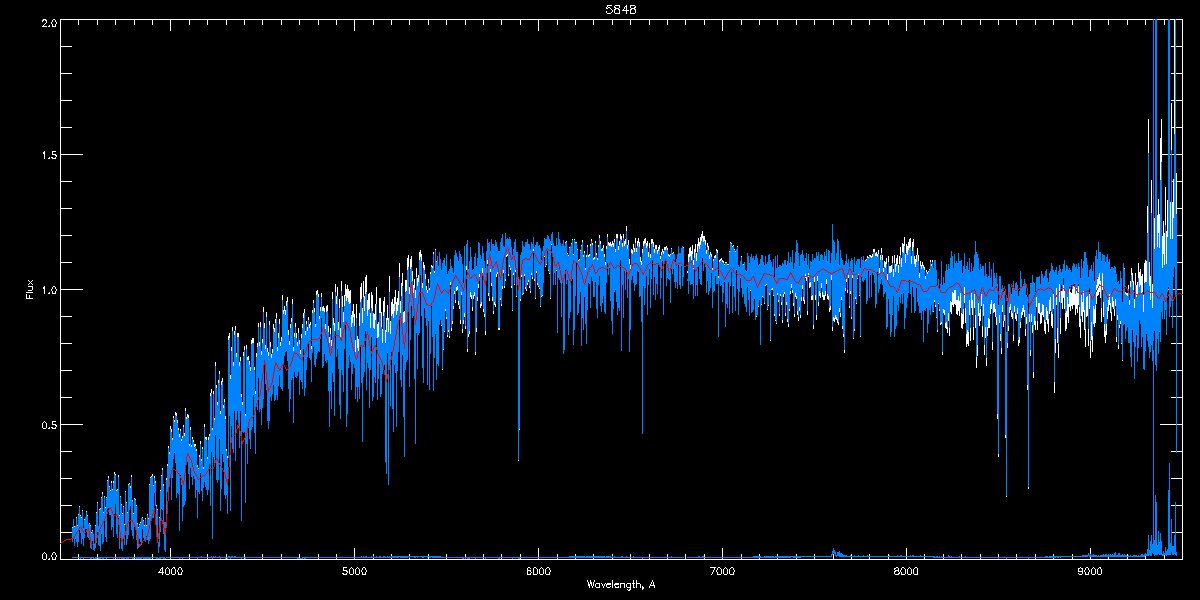Click the small error bump near 7600
Screen dimensions: 1200x600
834,551
